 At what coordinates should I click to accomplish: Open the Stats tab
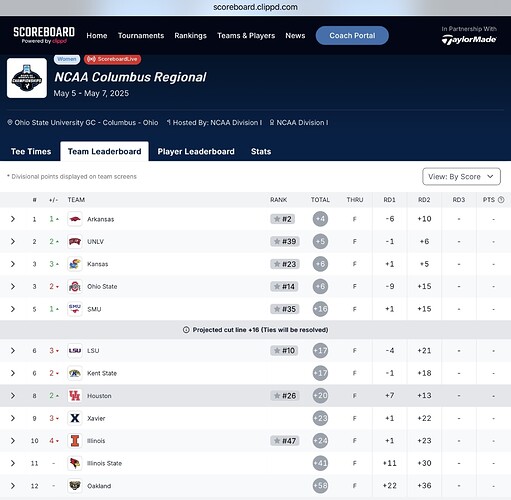point(261,151)
